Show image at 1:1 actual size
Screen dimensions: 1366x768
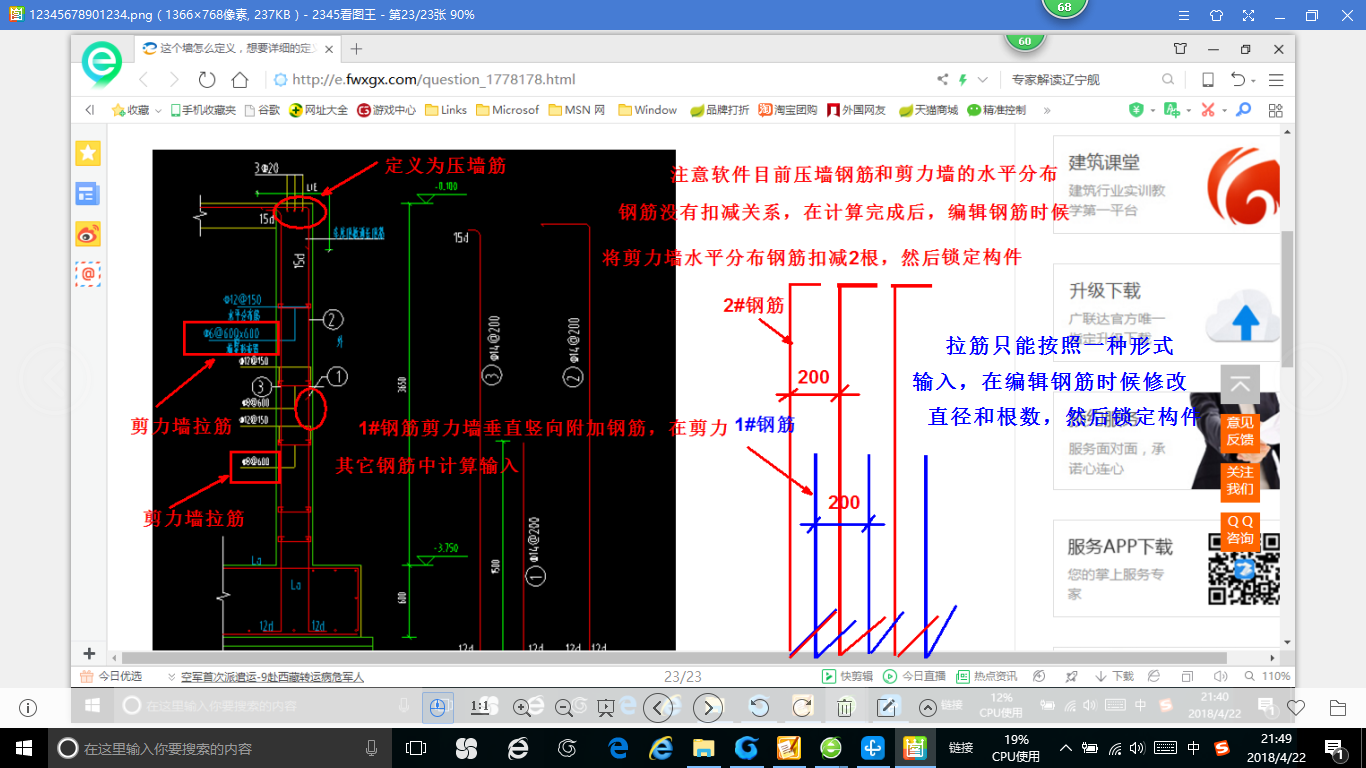480,707
